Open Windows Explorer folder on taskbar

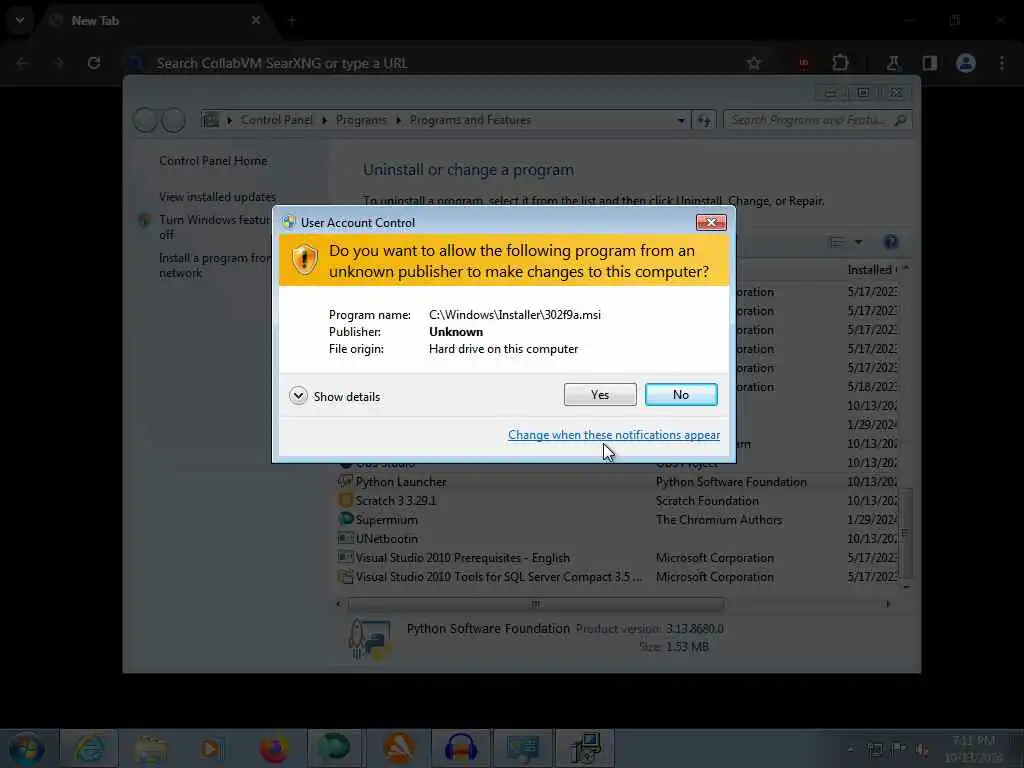coord(151,748)
